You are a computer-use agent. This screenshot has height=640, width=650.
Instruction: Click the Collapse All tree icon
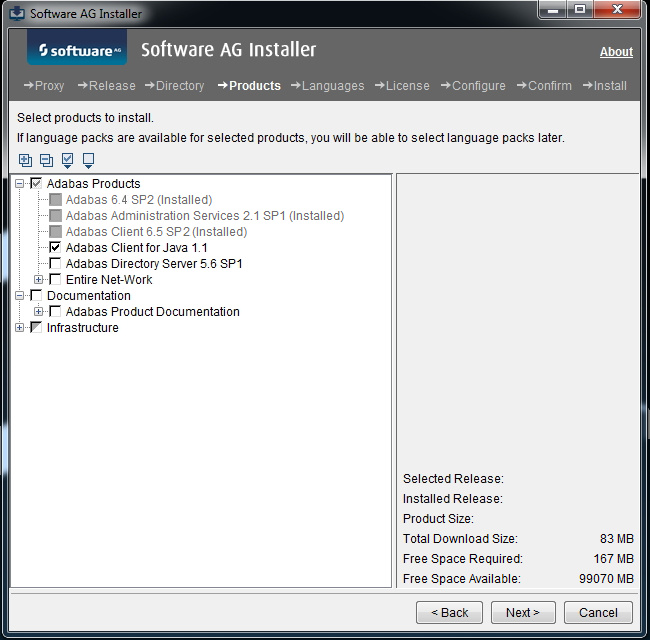46,160
